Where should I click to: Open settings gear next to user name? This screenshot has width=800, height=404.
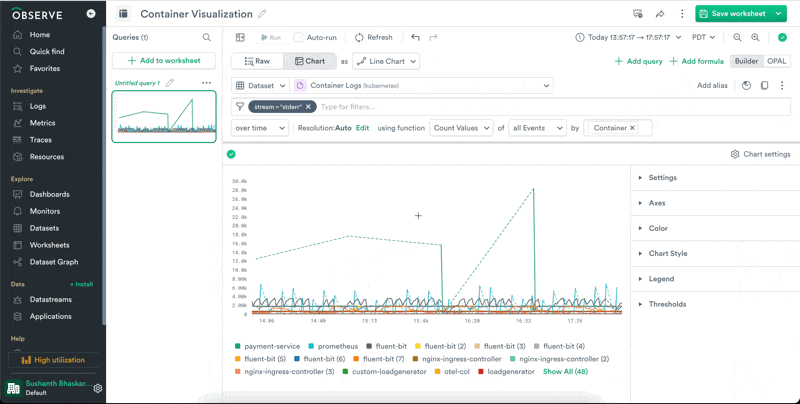click(x=98, y=388)
